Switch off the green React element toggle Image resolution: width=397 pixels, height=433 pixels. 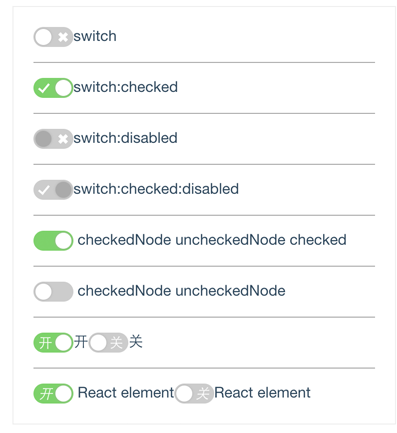53,393
